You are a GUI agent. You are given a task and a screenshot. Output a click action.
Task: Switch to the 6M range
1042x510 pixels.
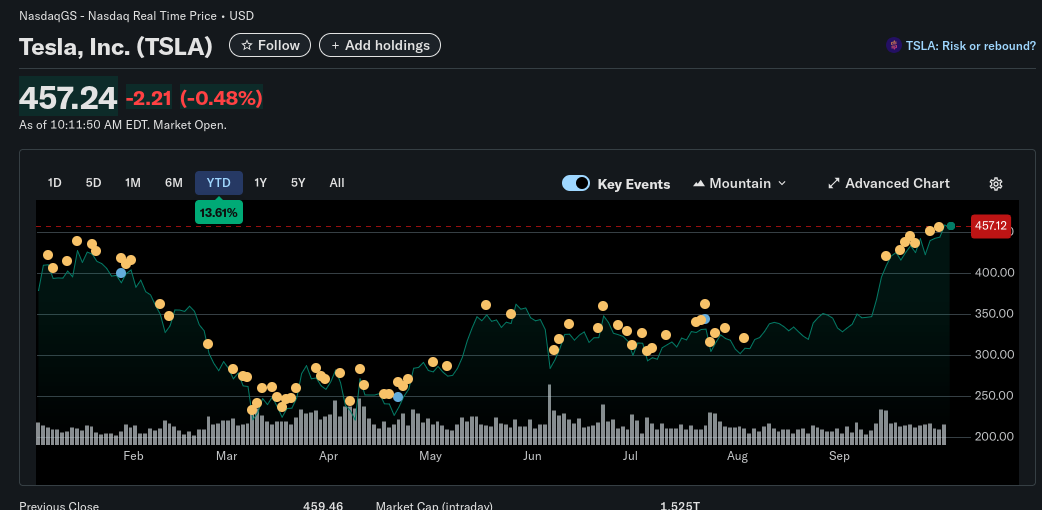pos(174,183)
